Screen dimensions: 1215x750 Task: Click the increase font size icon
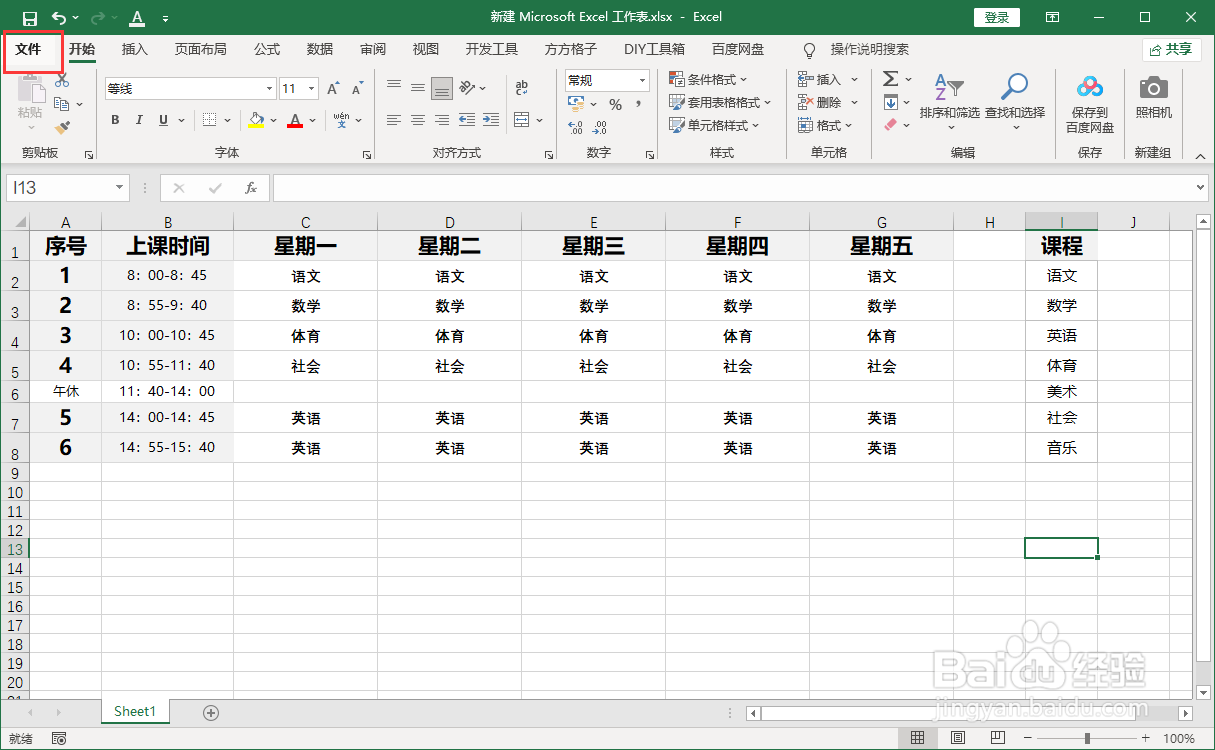pos(331,88)
